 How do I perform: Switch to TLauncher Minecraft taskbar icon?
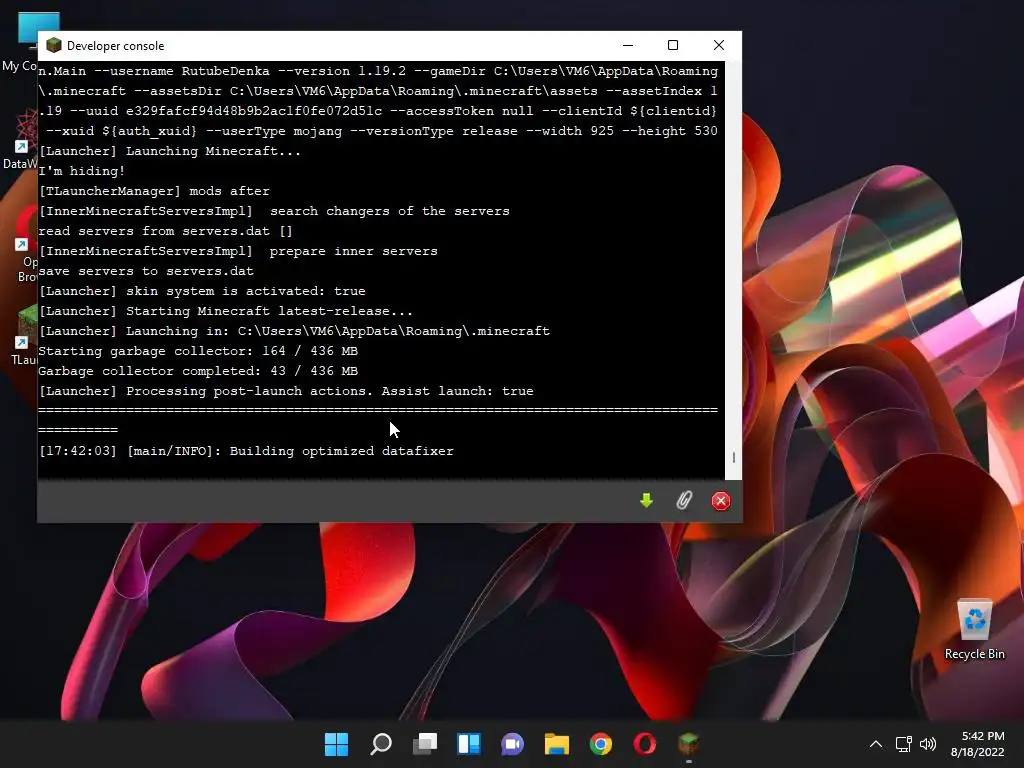pos(688,744)
